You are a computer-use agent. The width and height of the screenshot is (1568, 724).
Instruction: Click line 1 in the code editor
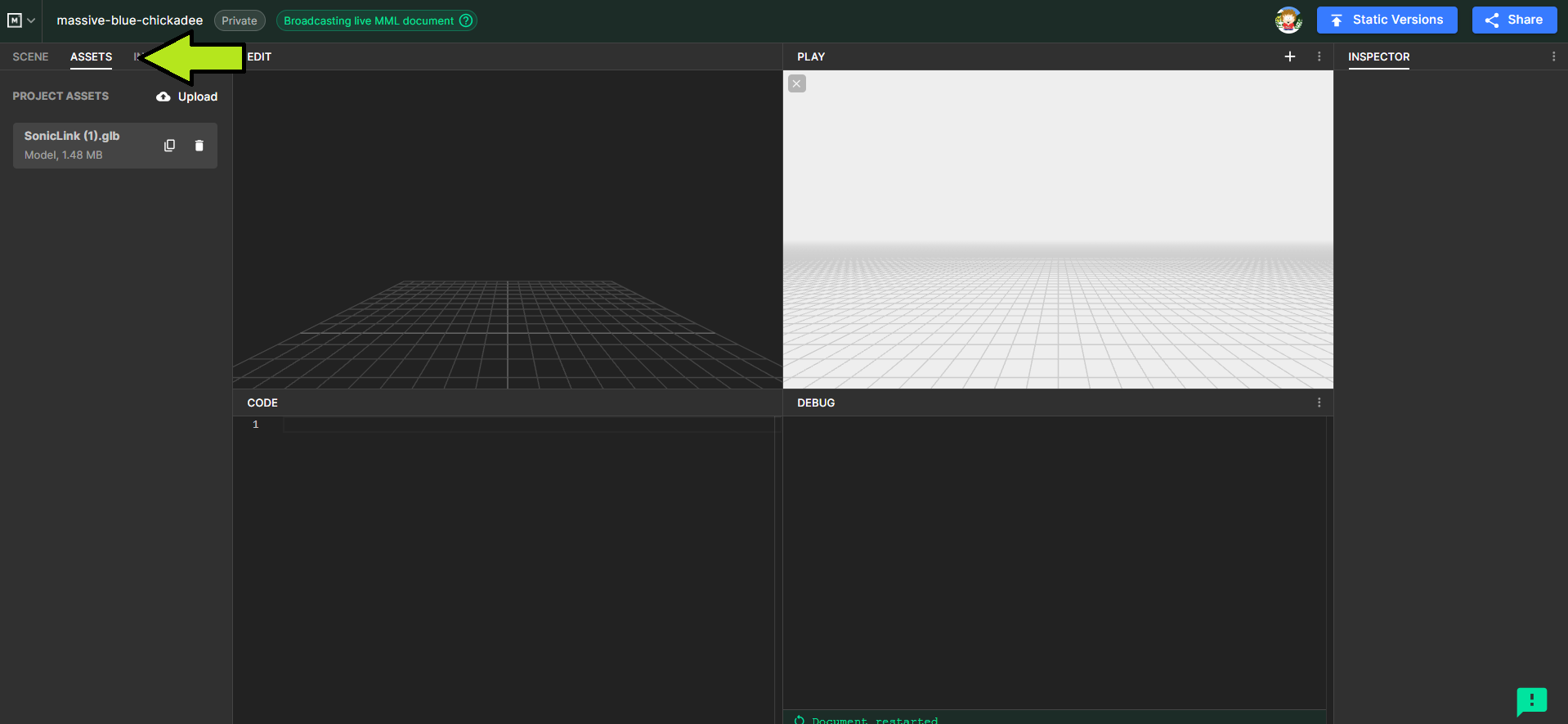(x=523, y=425)
